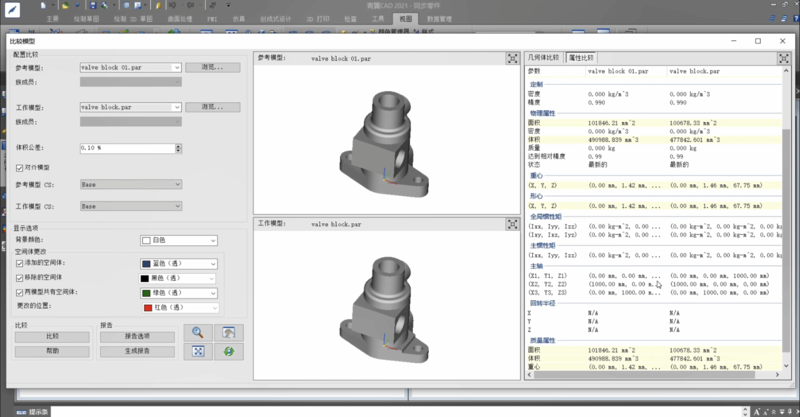Click the volume tolerance spinner arrows

tap(177, 147)
